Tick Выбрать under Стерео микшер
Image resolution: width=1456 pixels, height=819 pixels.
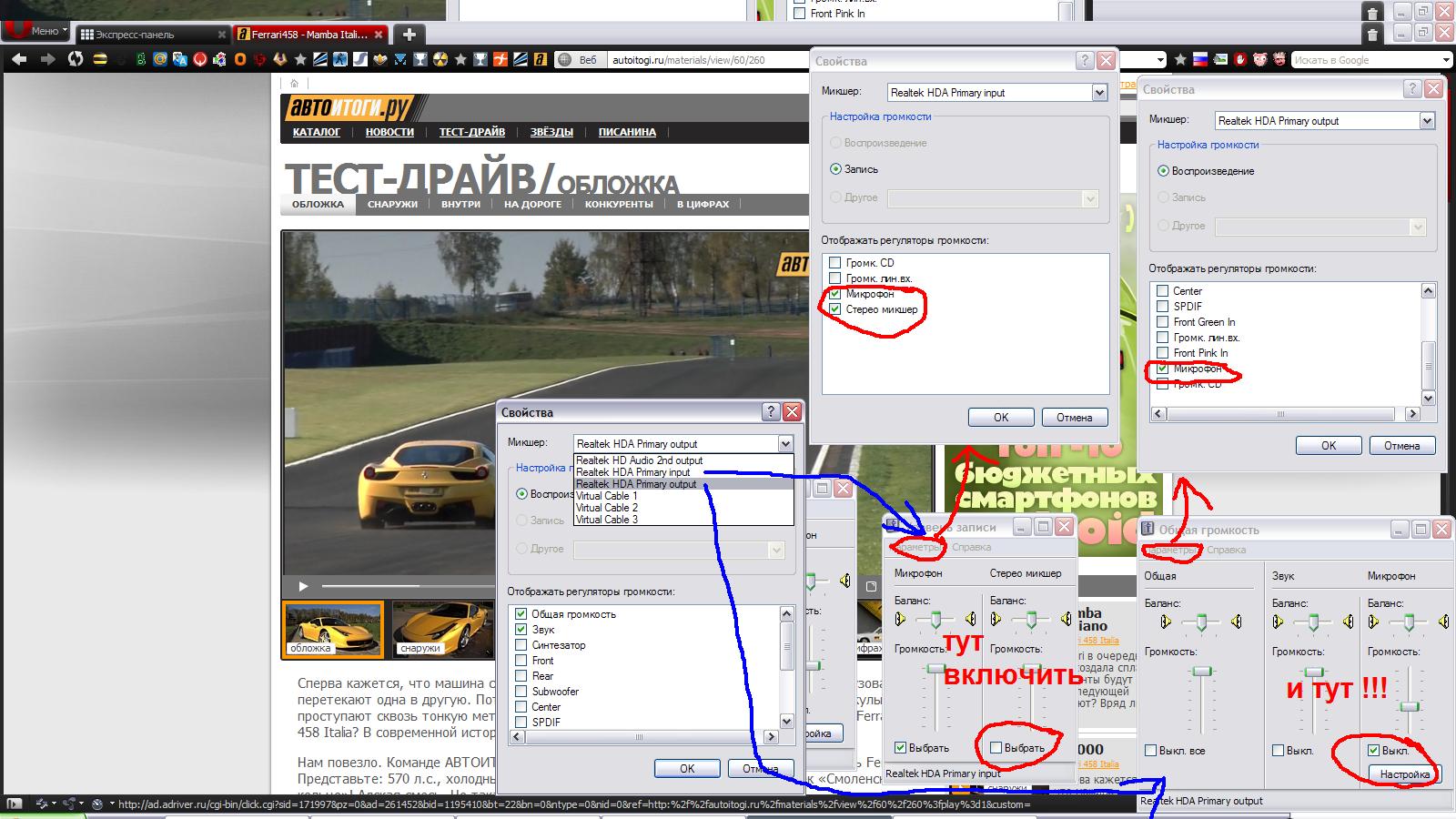click(996, 748)
